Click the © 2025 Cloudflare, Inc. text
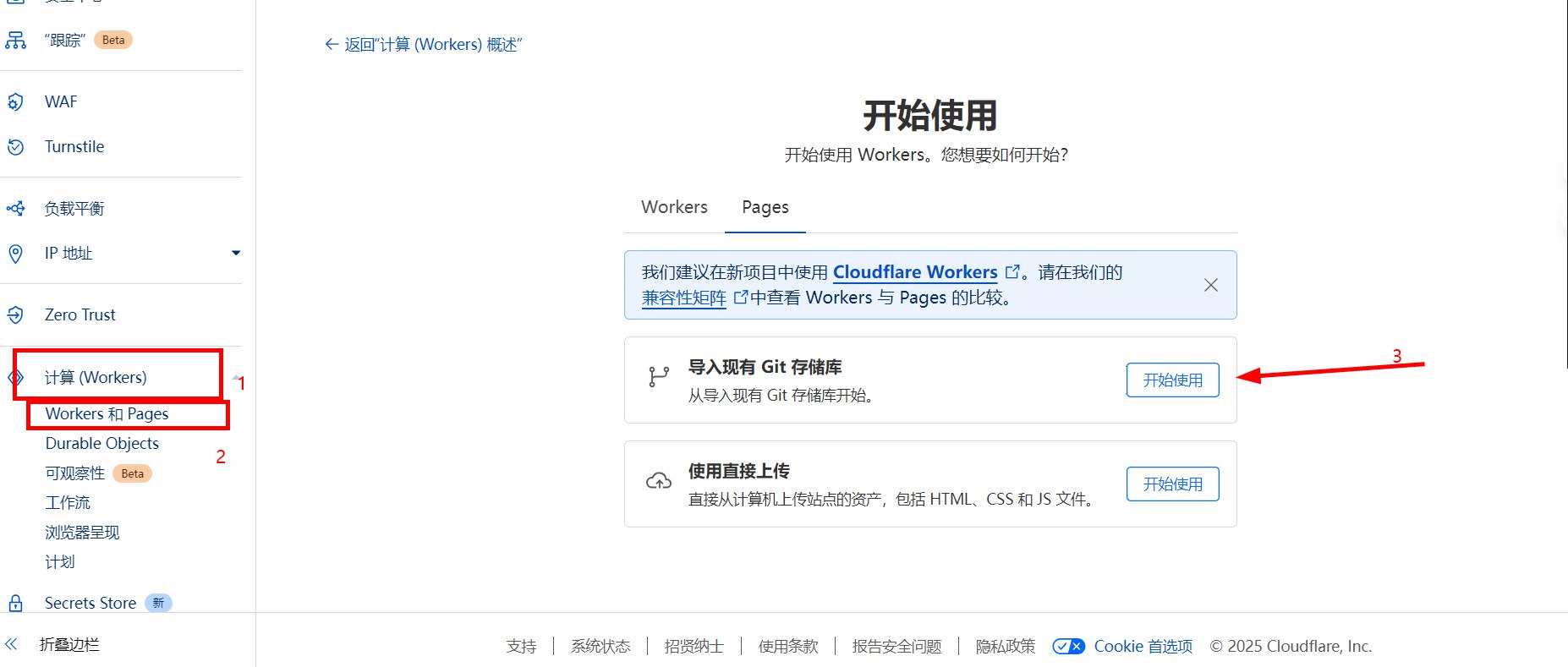 click(1291, 646)
